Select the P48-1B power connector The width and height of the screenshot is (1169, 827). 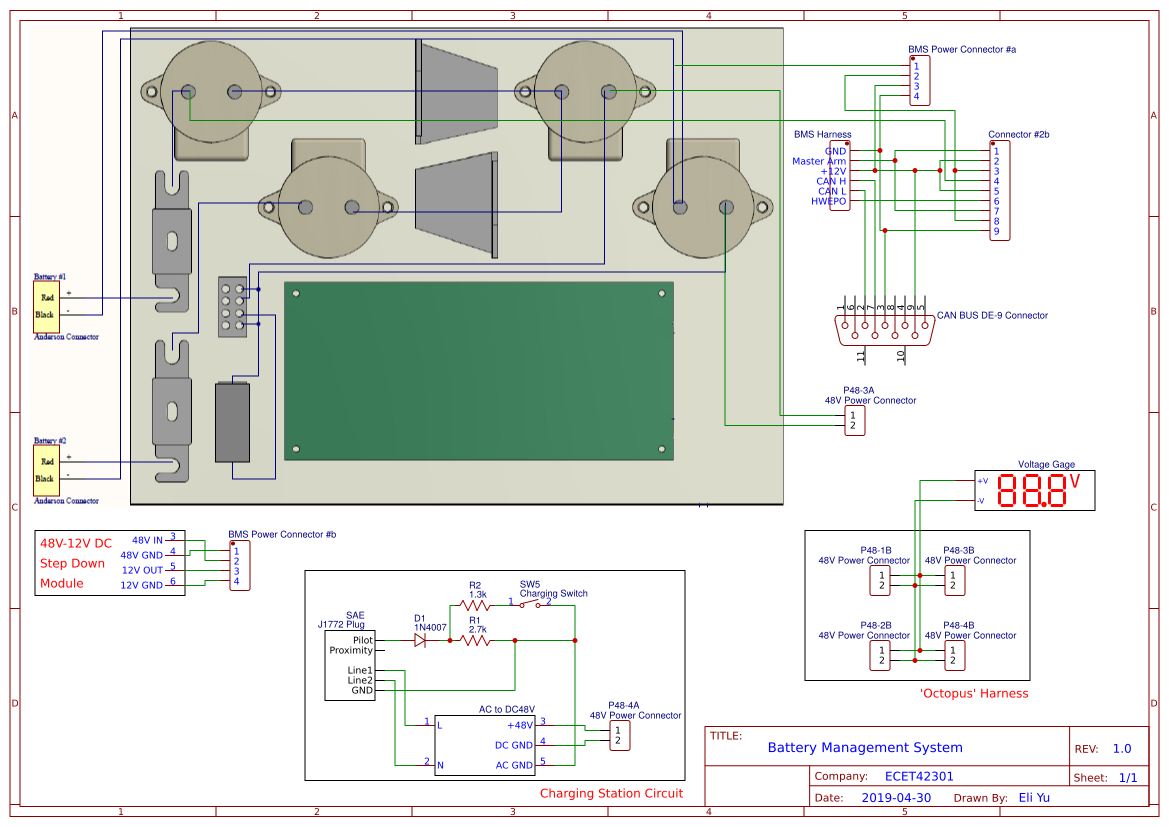(x=880, y=581)
